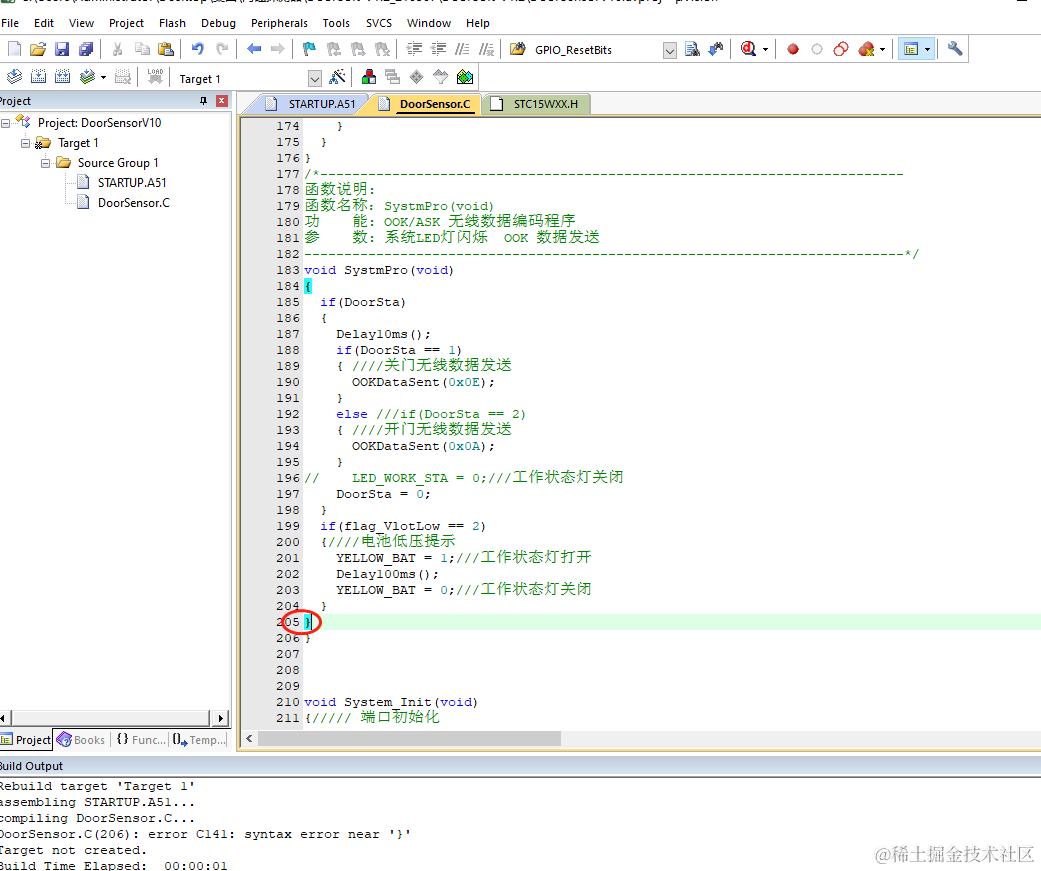The height and width of the screenshot is (871, 1041).
Task: Click code line 190 OOKDataSent(0x0E)
Action: (423, 382)
